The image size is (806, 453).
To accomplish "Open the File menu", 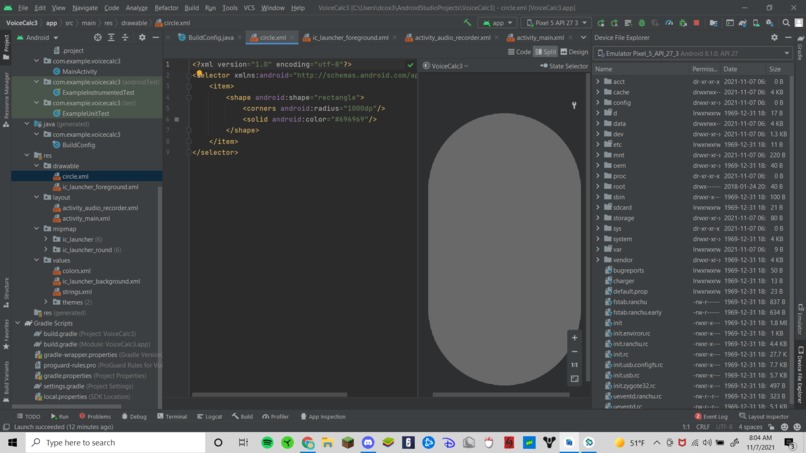I will 23,8.
